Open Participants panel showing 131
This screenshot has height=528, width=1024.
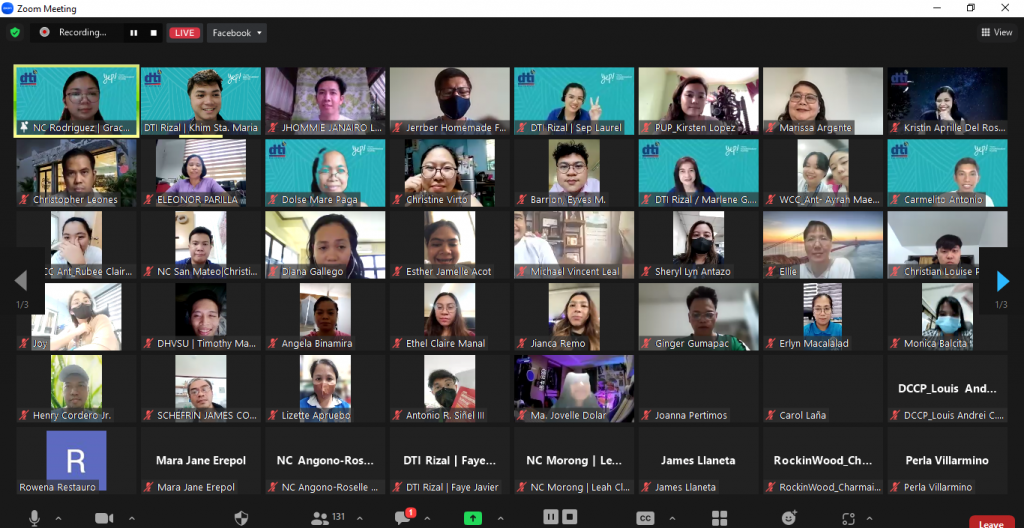point(328,518)
